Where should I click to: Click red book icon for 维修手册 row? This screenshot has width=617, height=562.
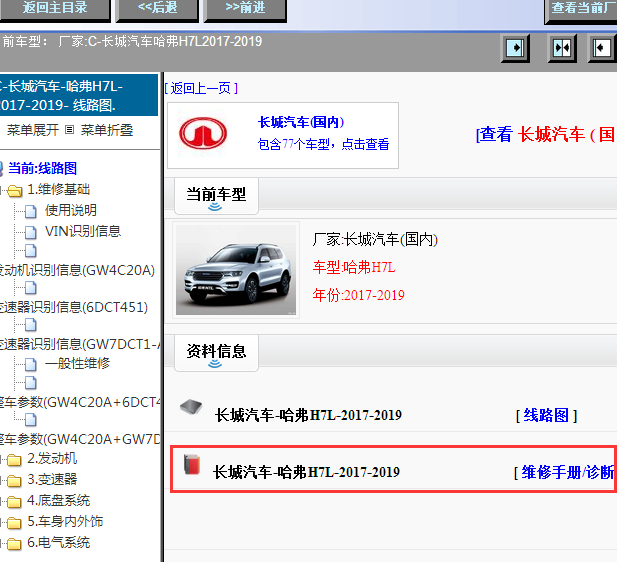(192, 464)
